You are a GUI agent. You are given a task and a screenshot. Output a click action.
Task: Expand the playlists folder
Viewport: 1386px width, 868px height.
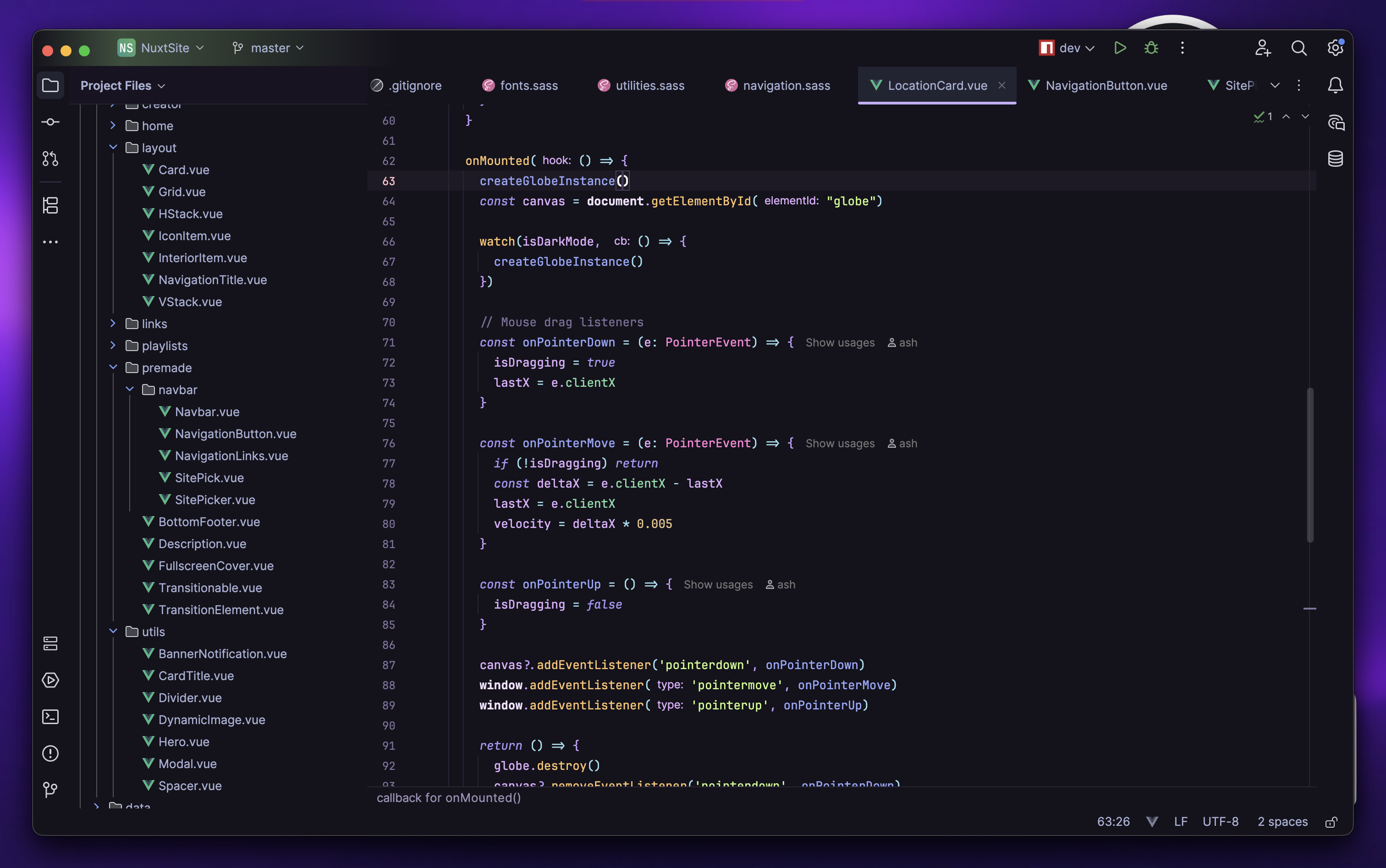(113, 345)
